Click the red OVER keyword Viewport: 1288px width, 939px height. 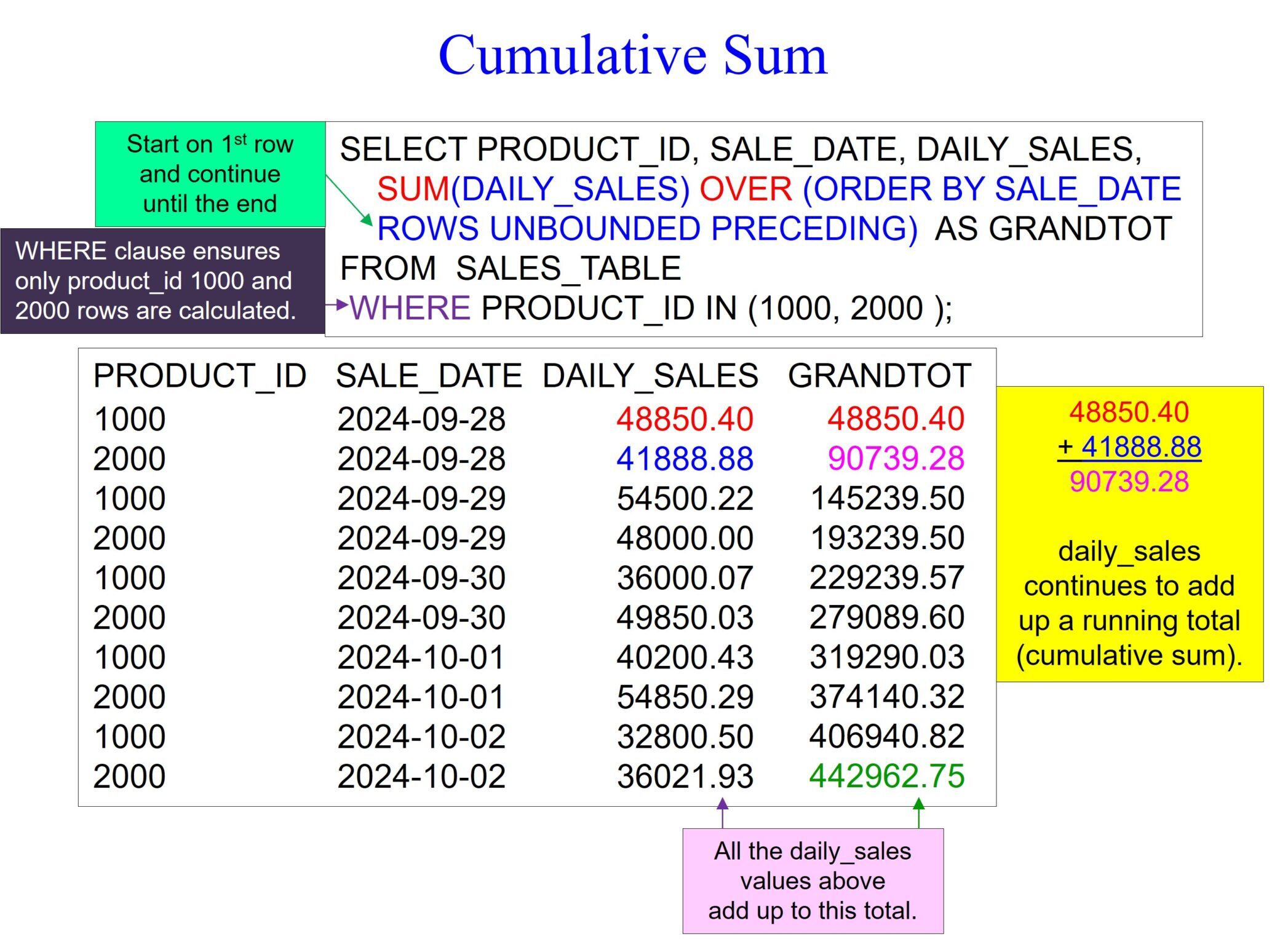pos(745,189)
